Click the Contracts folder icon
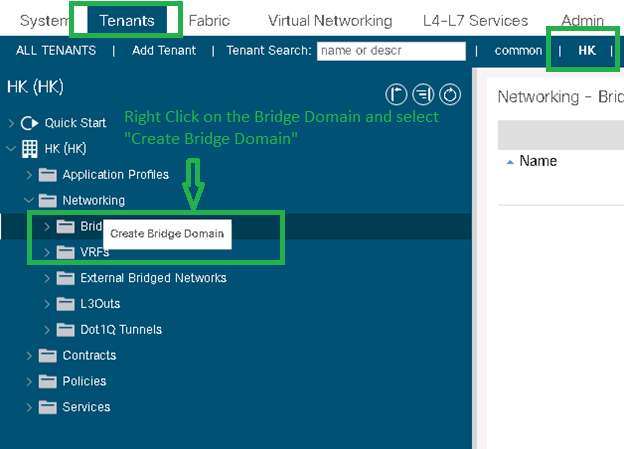The width and height of the screenshot is (624, 449). pos(47,356)
